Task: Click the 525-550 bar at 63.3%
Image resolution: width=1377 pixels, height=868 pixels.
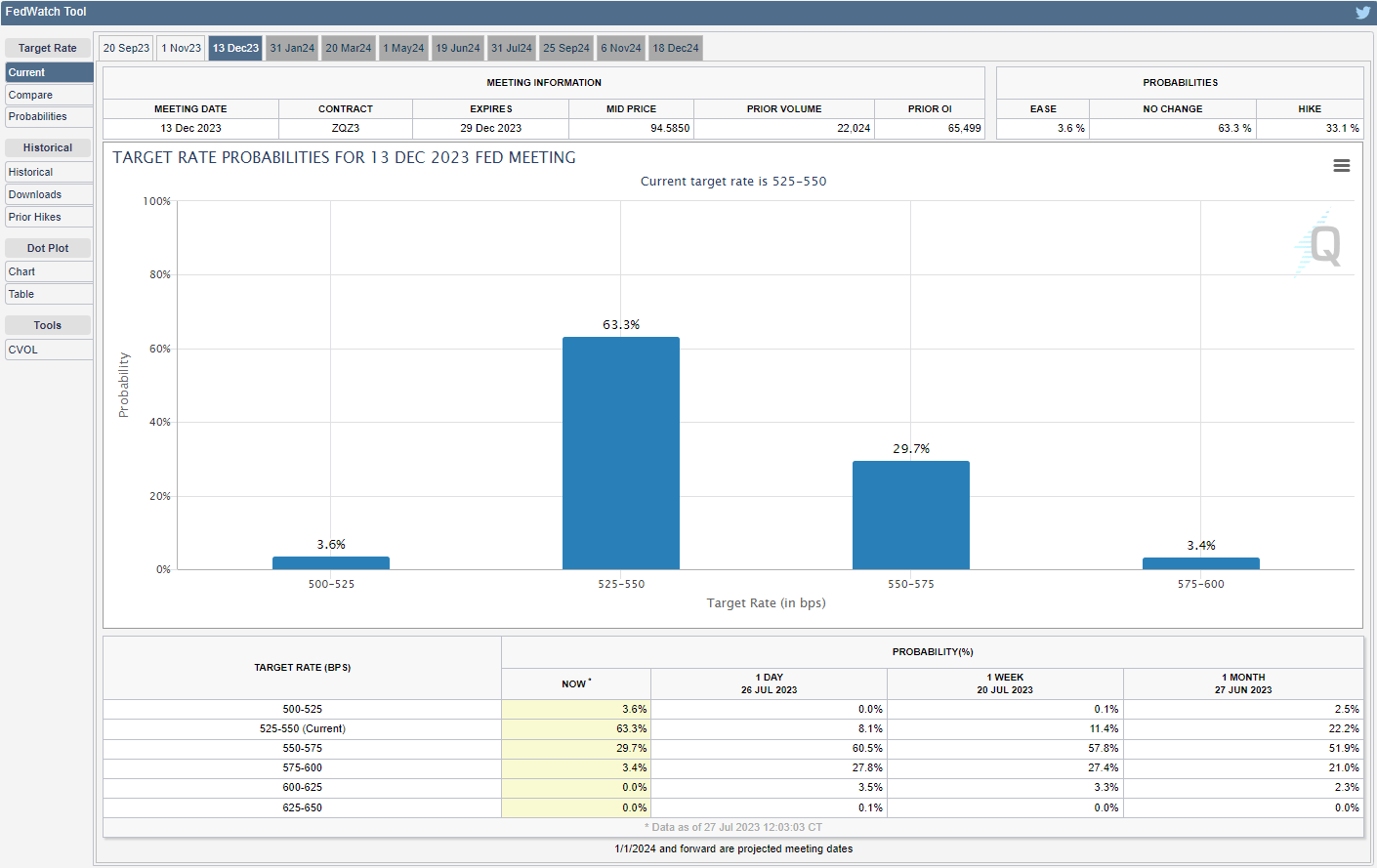Action: [x=621, y=453]
